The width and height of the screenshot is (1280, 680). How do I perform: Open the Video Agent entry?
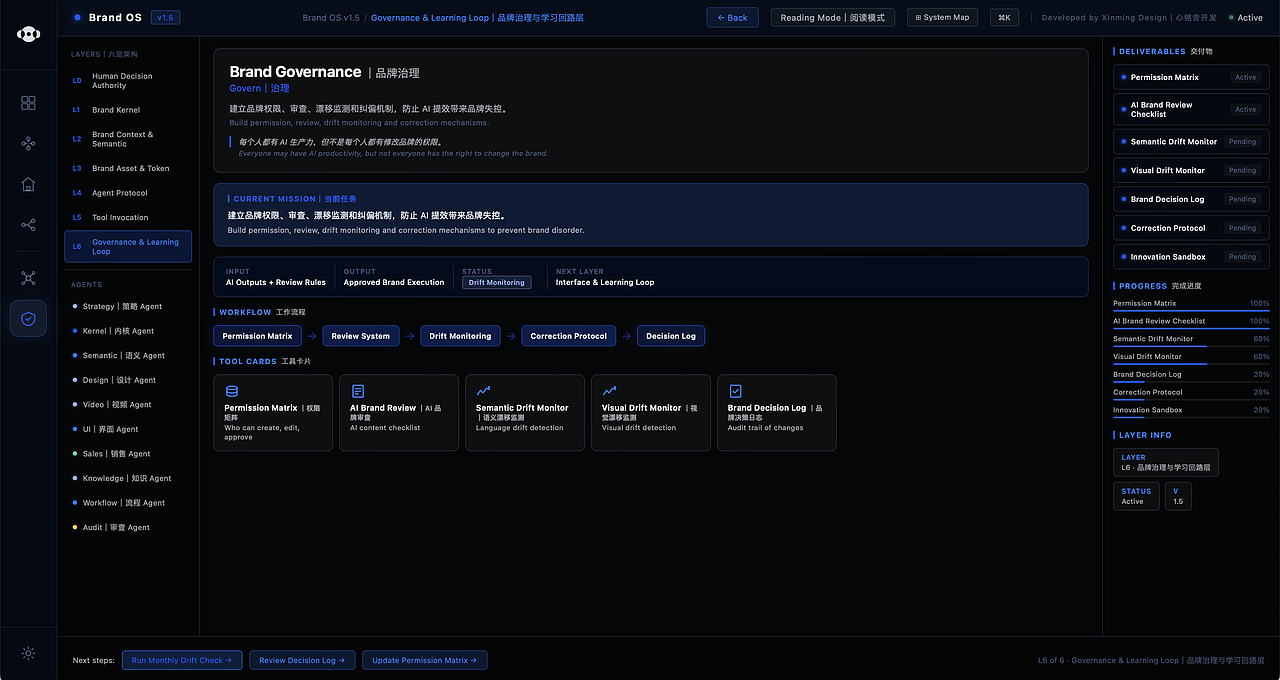(128, 404)
